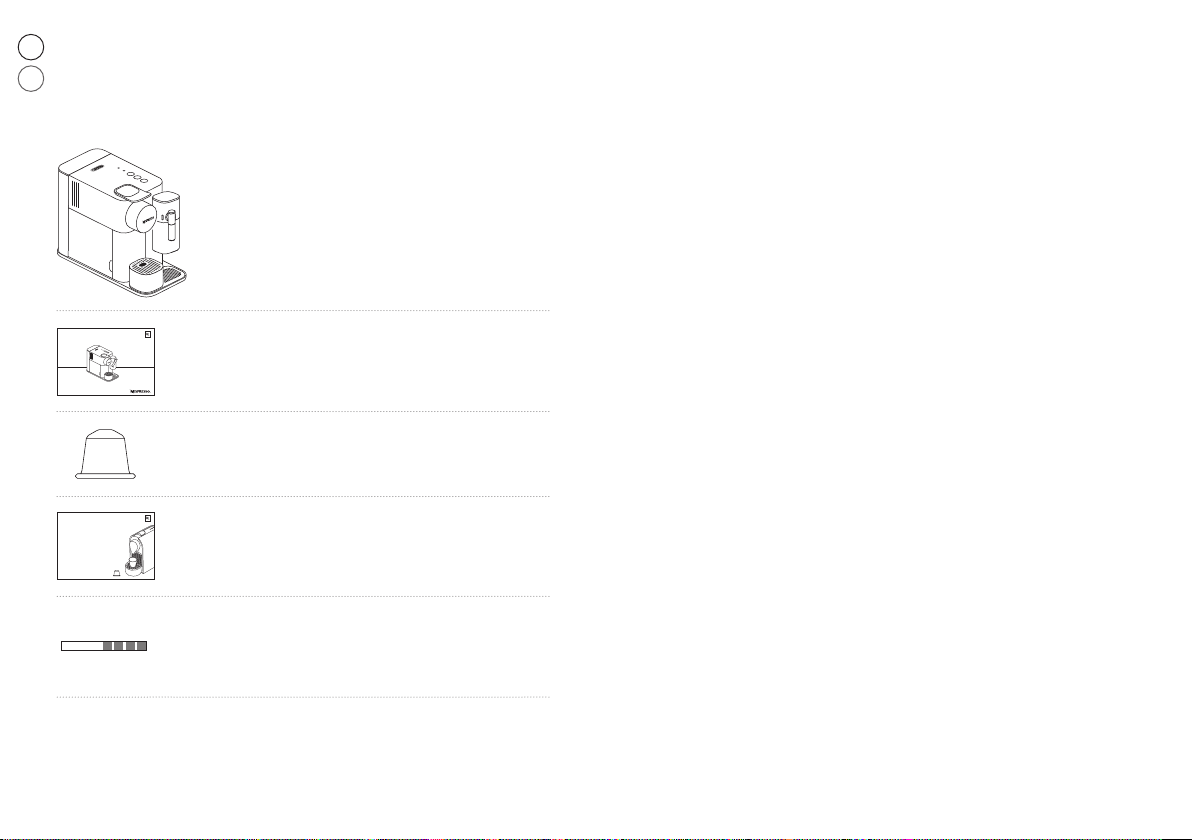
Task: Click the machine drawing inside second booklet
Action: click(x=139, y=553)
